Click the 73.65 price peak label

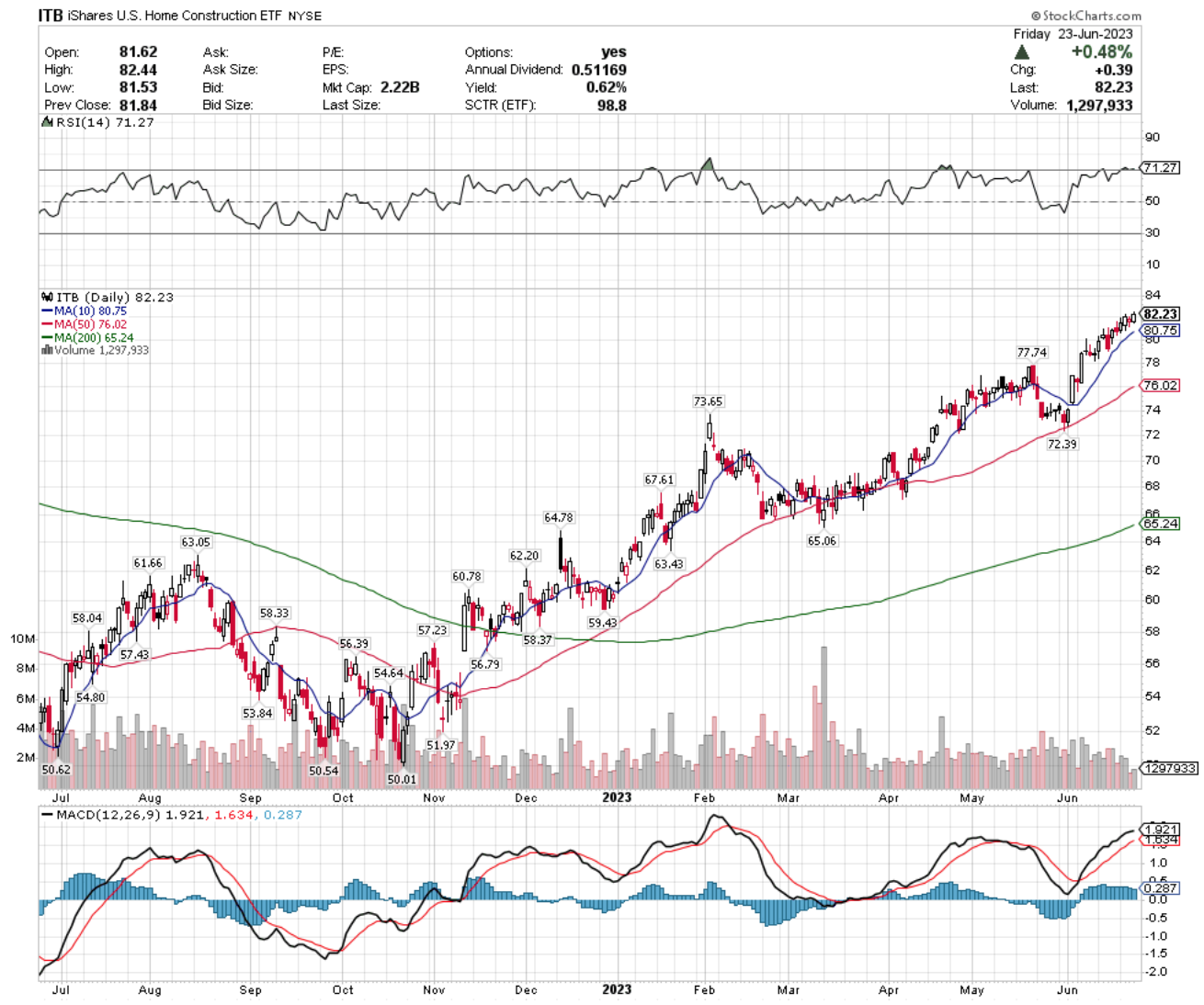tap(708, 401)
